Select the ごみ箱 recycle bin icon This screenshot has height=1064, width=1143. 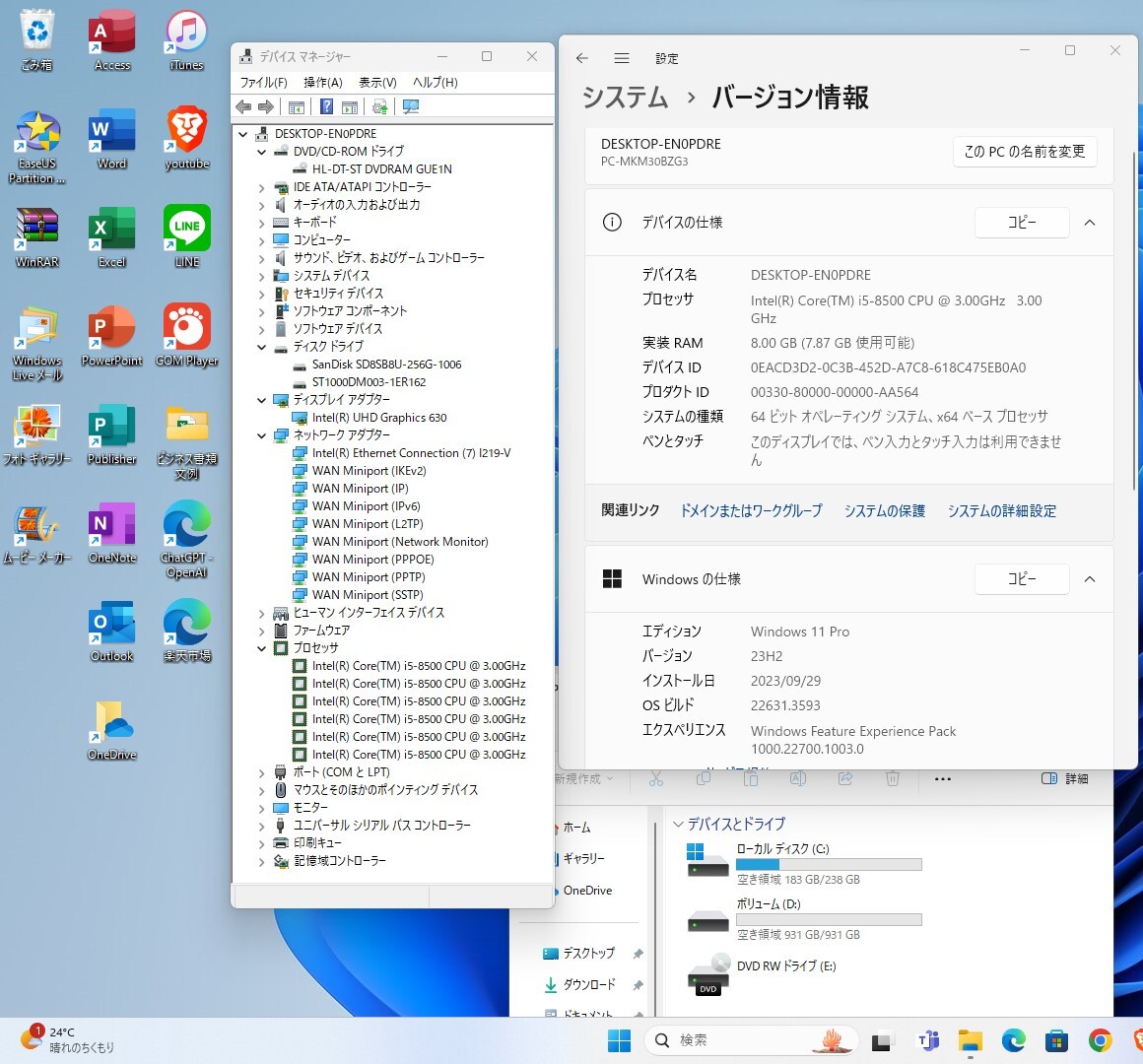[x=37, y=40]
